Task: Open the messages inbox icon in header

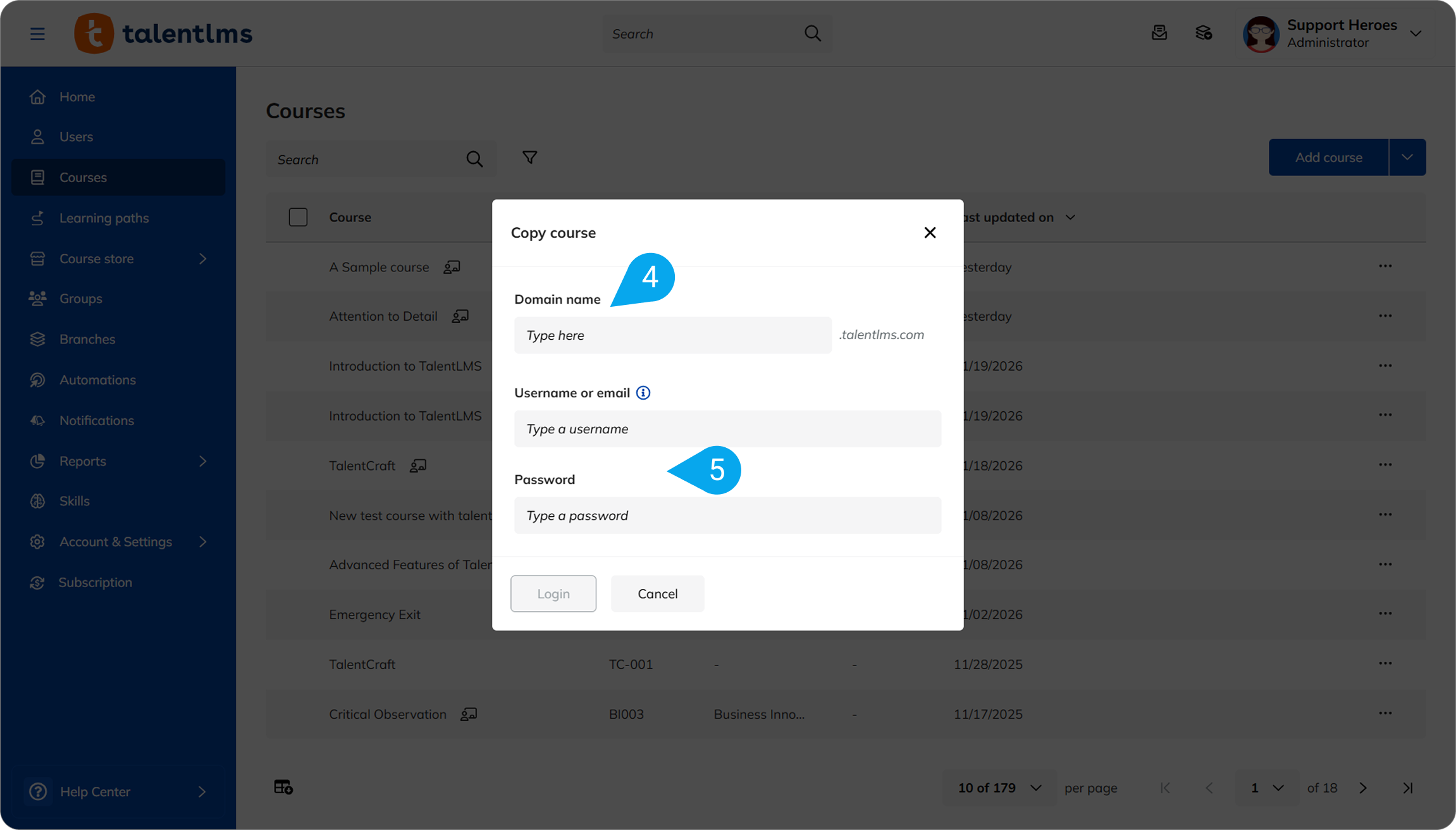Action: click(1159, 33)
